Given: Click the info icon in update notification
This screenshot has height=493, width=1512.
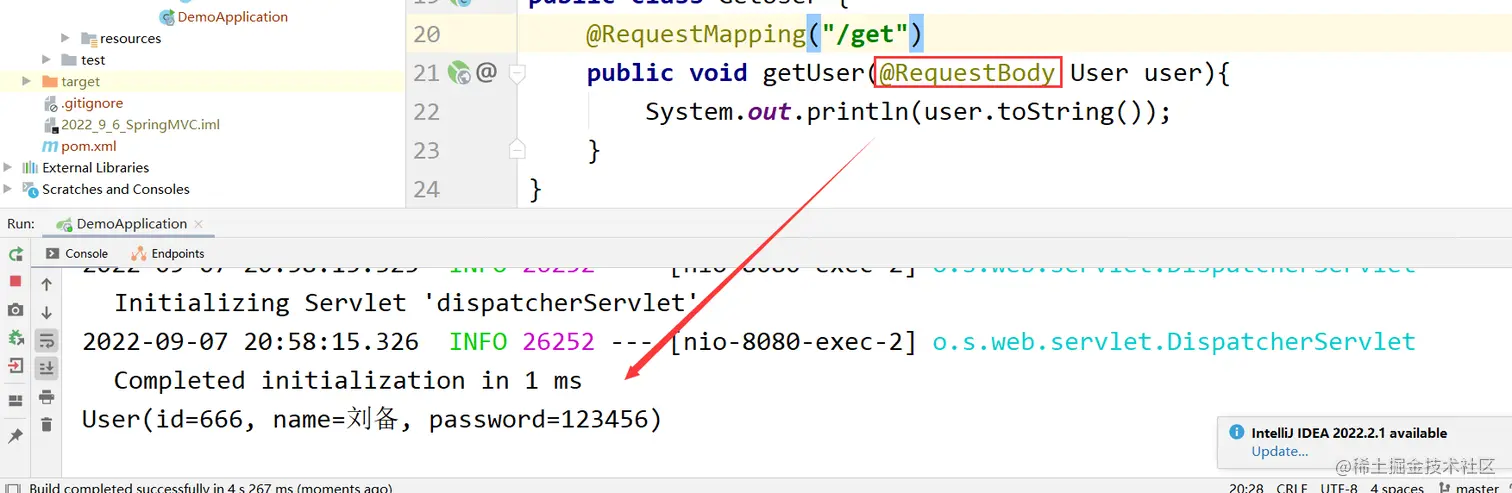Looking at the screenshot, I should pyautogui.click(x=1235, y=433).
